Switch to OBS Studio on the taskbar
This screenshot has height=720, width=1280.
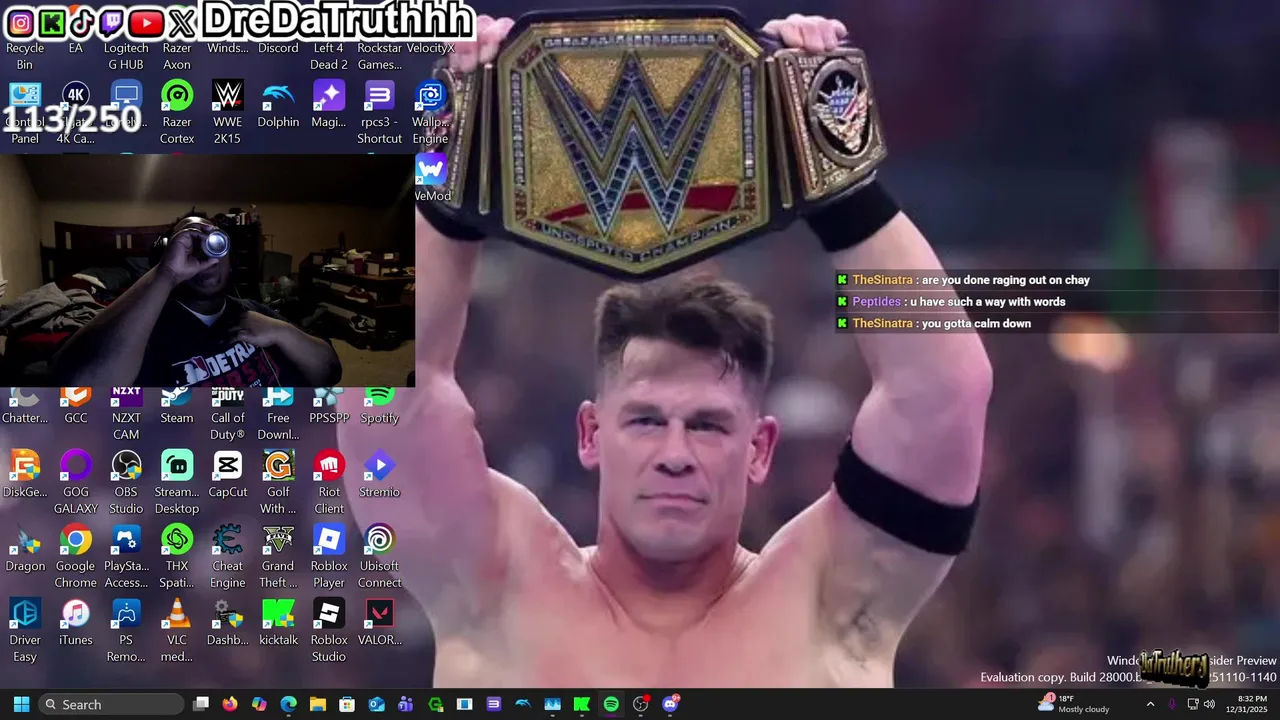(641, 704)
